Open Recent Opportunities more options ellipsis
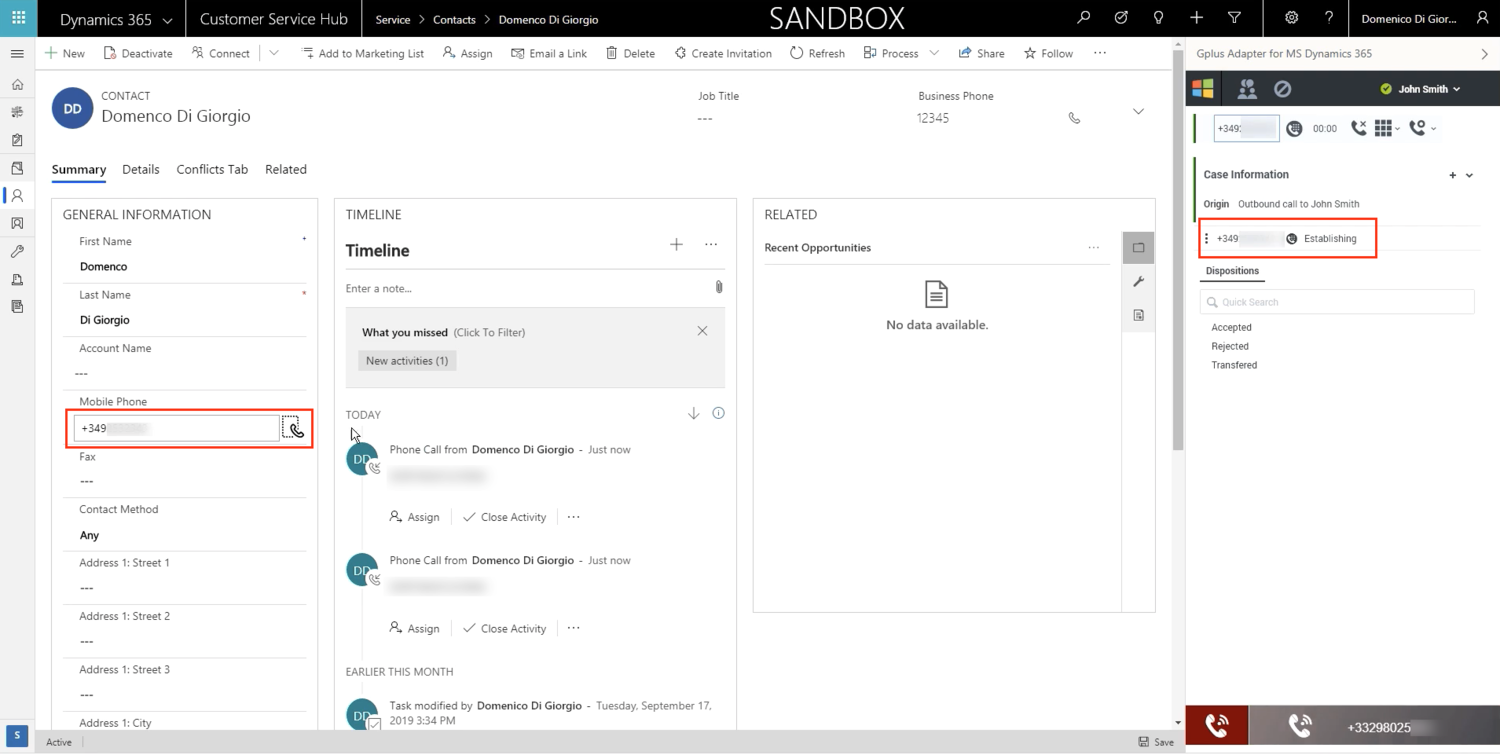1500x755 pixels. tap(1093, 247)
